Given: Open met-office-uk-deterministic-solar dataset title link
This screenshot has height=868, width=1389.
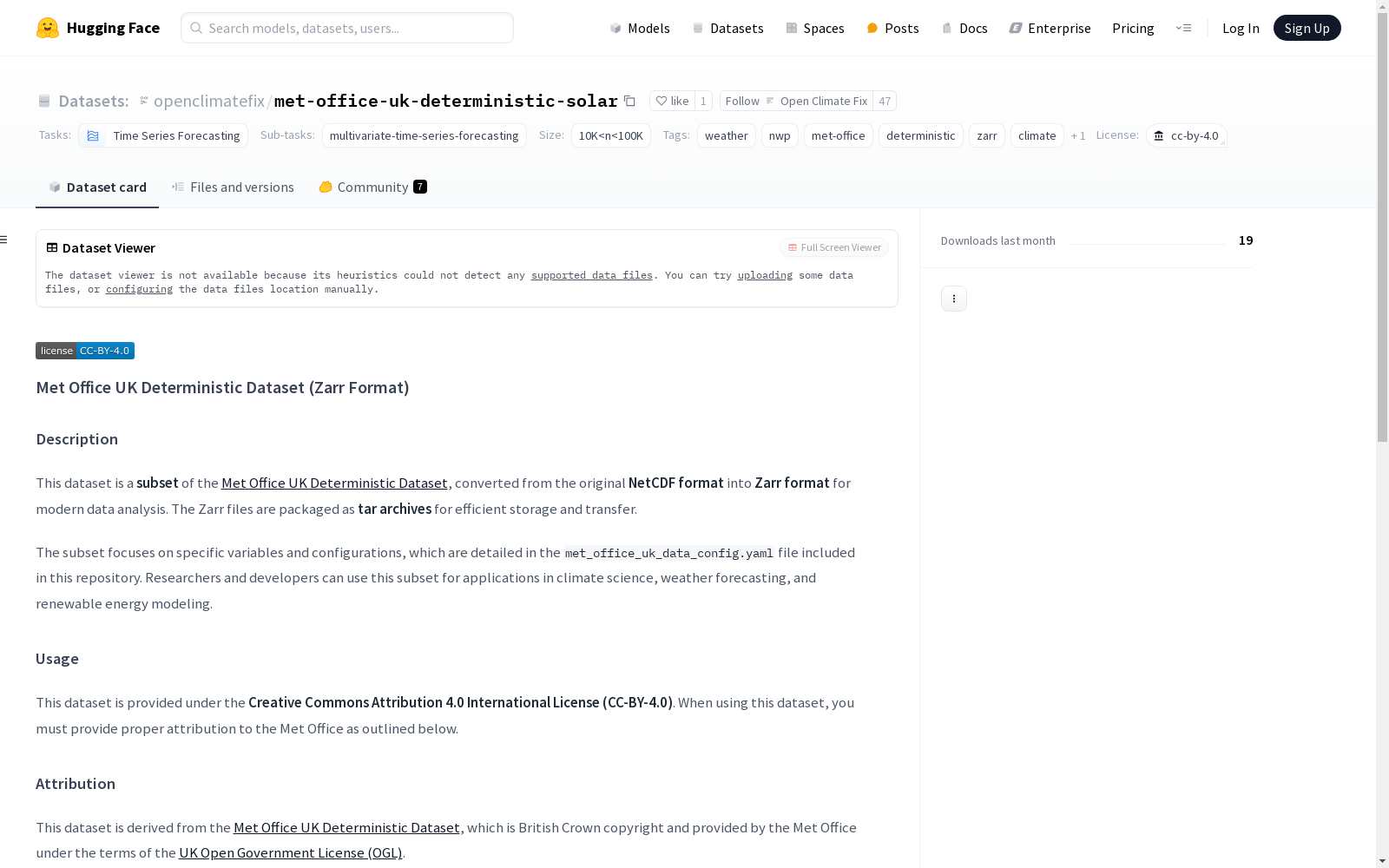Looking at the screenshot, I should [446, 101].
